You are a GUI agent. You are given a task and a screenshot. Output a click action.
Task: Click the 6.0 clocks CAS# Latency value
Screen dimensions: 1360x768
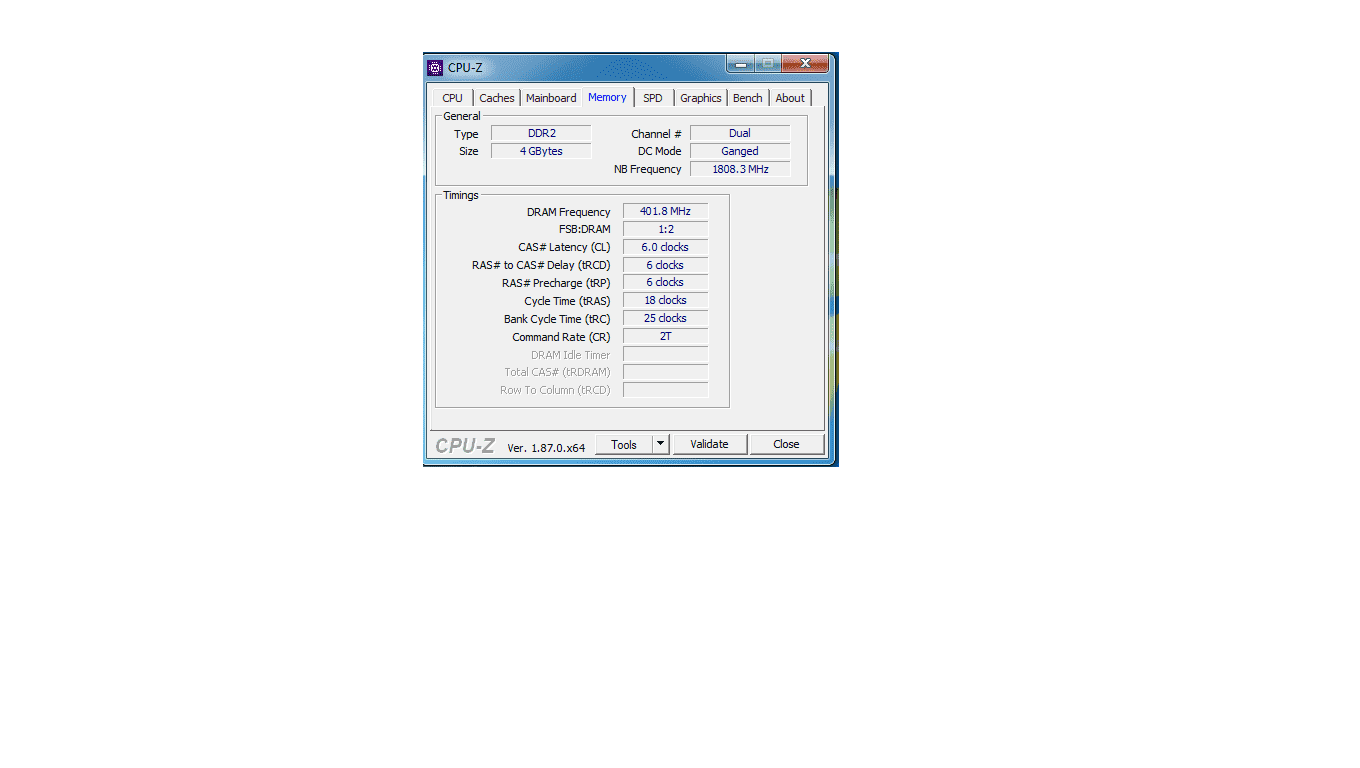pos(665,247)
